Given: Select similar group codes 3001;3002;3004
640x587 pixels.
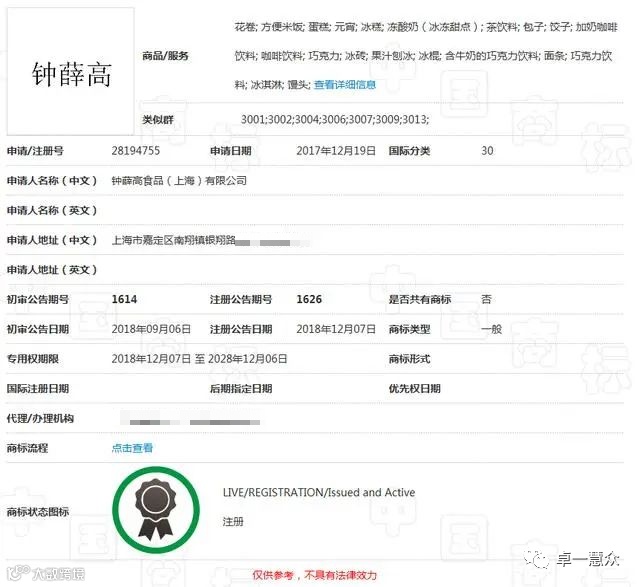Looking at the screenshot, I should [280, 119].
